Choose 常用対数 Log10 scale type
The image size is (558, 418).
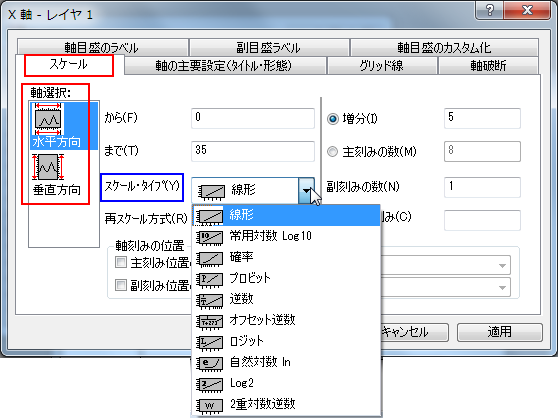coord(286,236)
